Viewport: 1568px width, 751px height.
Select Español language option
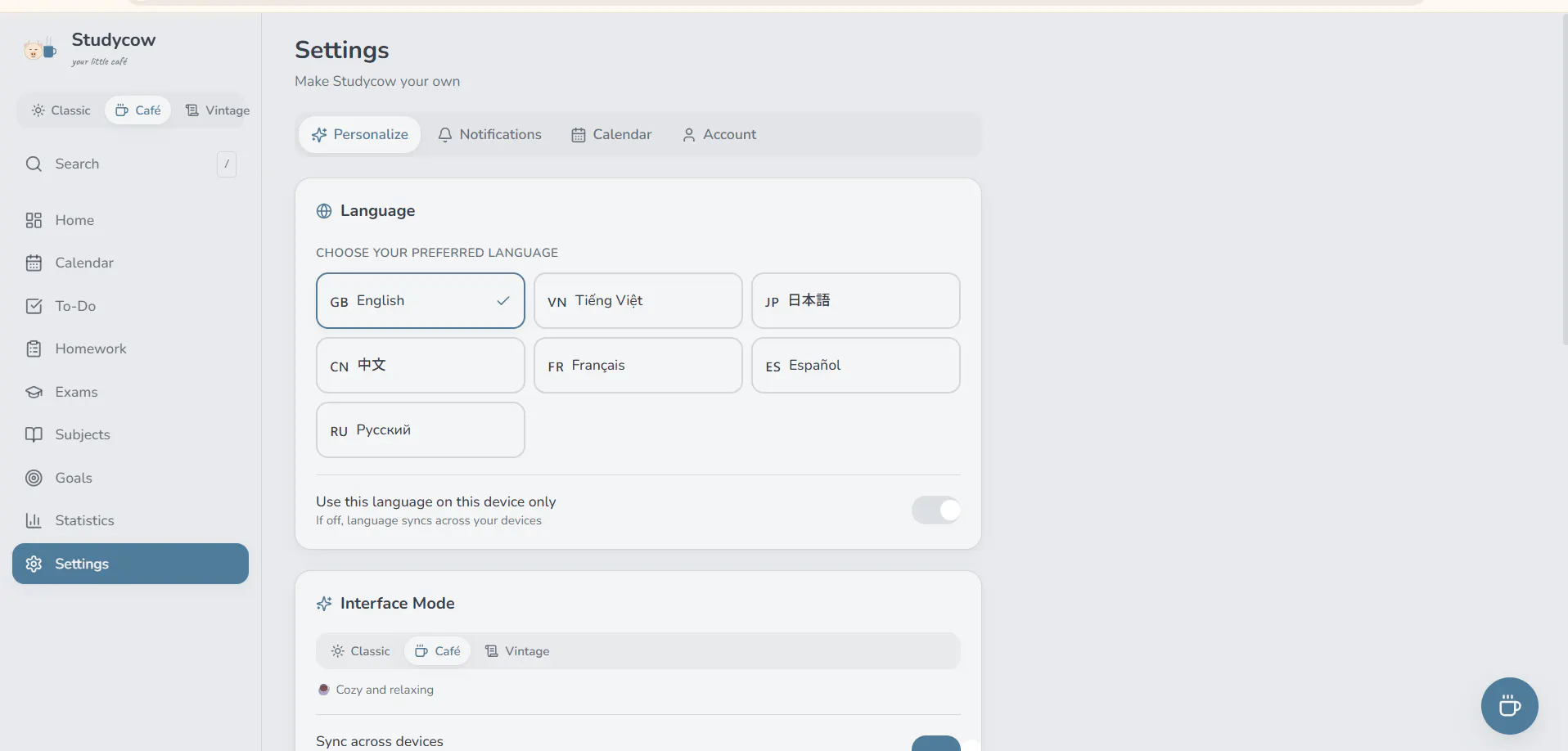point(856,365)
